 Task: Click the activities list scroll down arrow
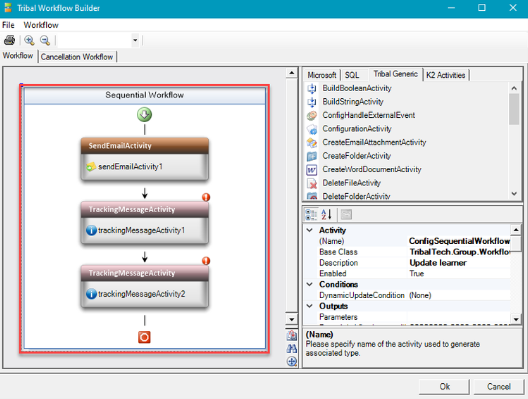(514, 194)
